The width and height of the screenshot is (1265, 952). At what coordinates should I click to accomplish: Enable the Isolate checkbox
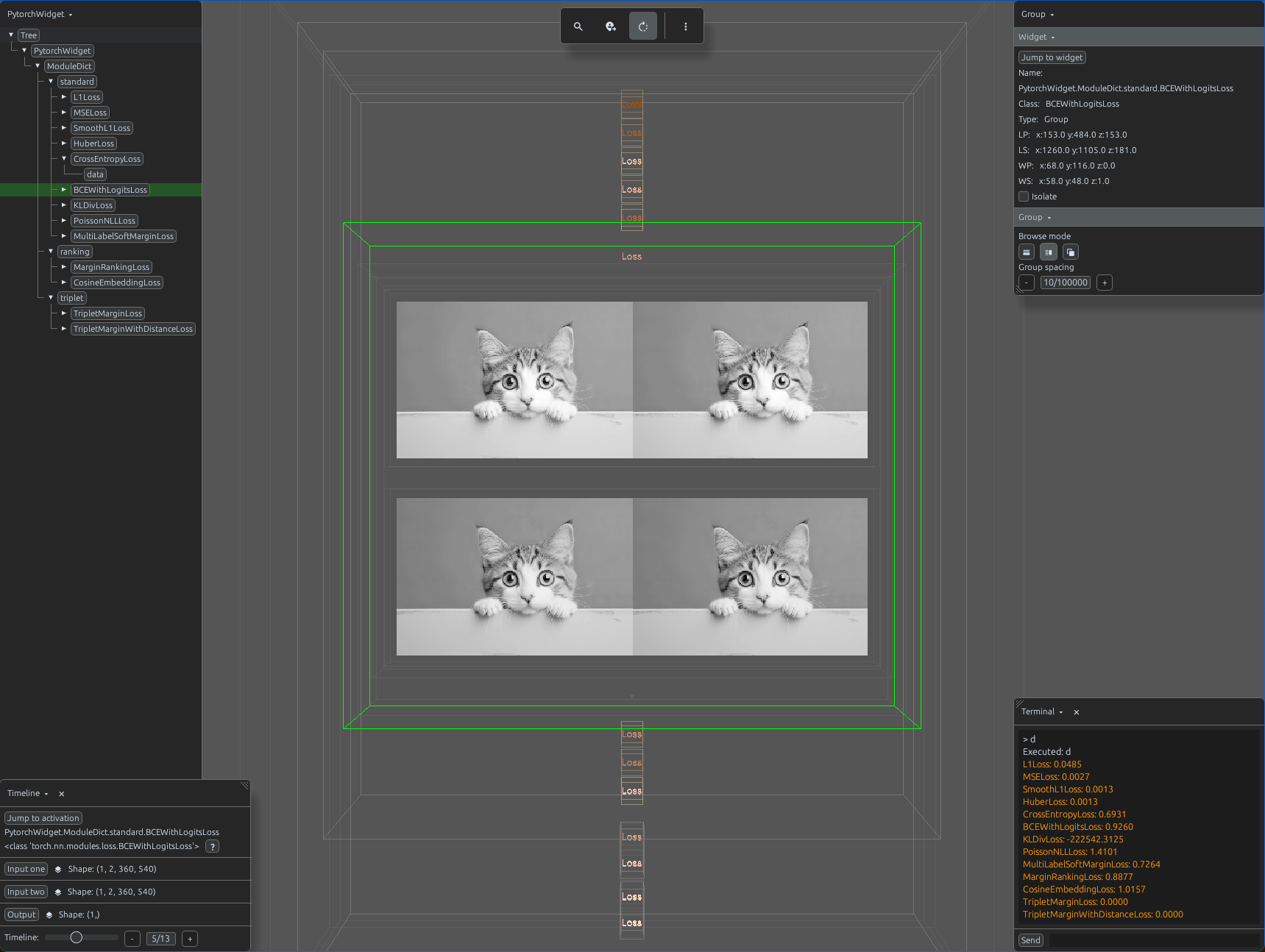point(1024,196)
